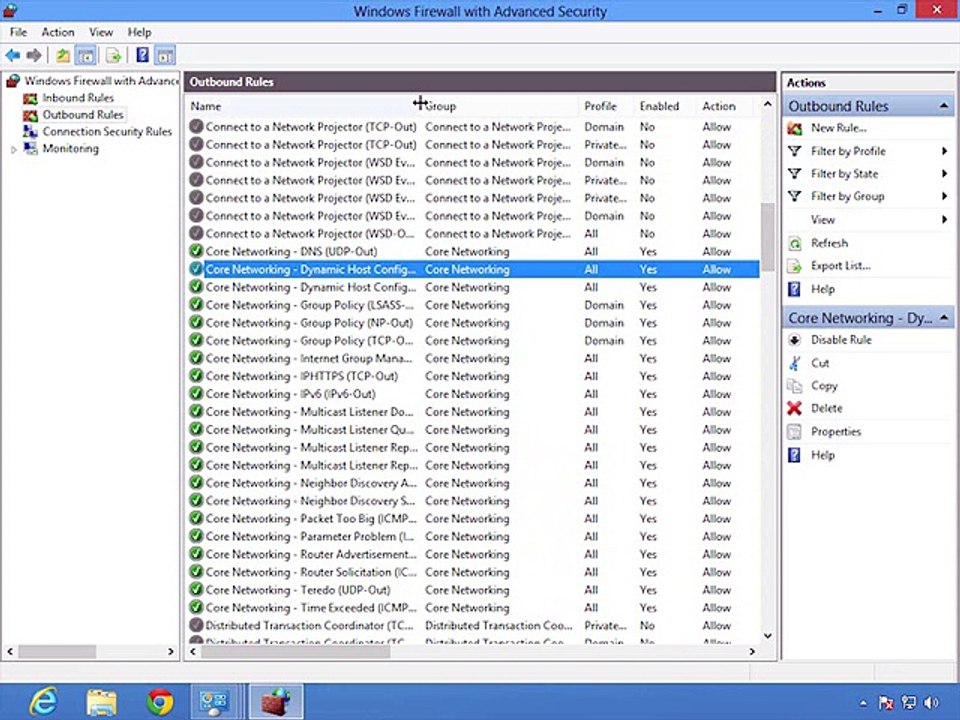Image resolution: width=960 pixels, height=720 pixels.
Task: Click the rules list horizontal scrollbar thumb
Action: (296, 652)
